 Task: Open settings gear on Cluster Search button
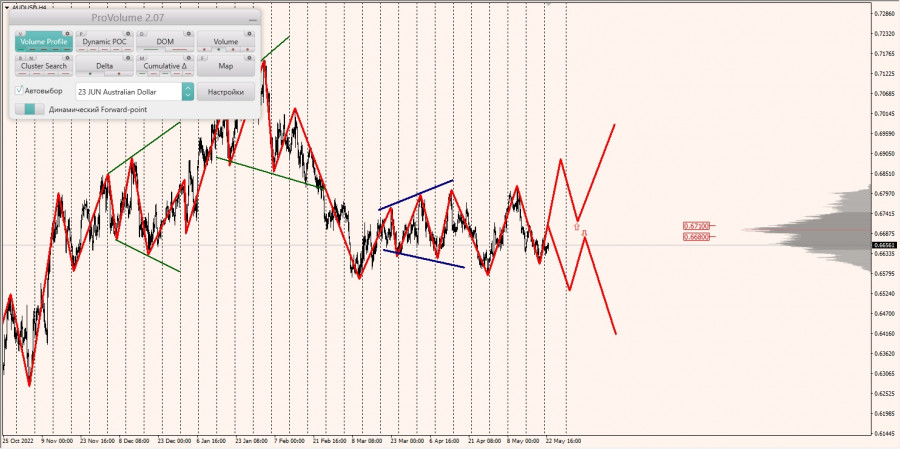tap(68, 58)
